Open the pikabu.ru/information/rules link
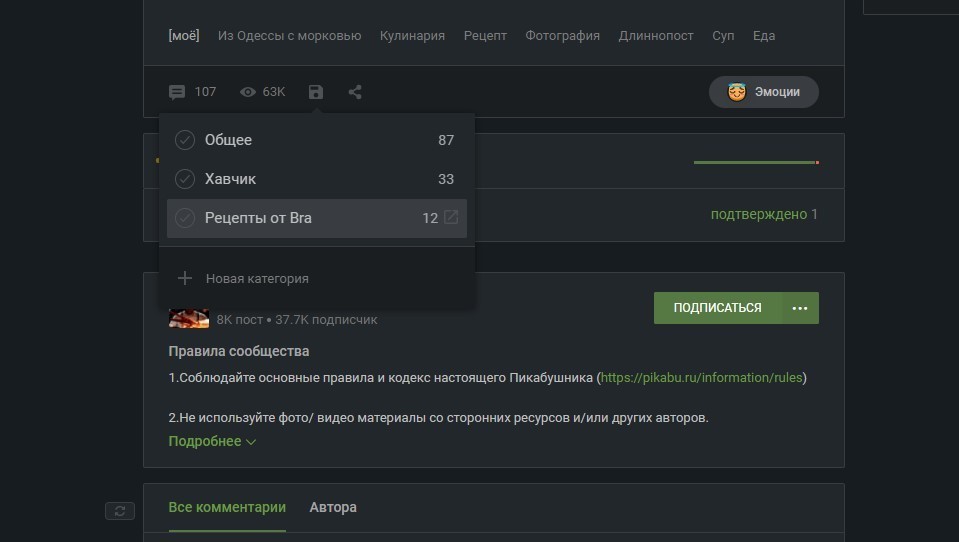Screen dimensions: 959x542 pyautogui.click(x=701, y=377)
